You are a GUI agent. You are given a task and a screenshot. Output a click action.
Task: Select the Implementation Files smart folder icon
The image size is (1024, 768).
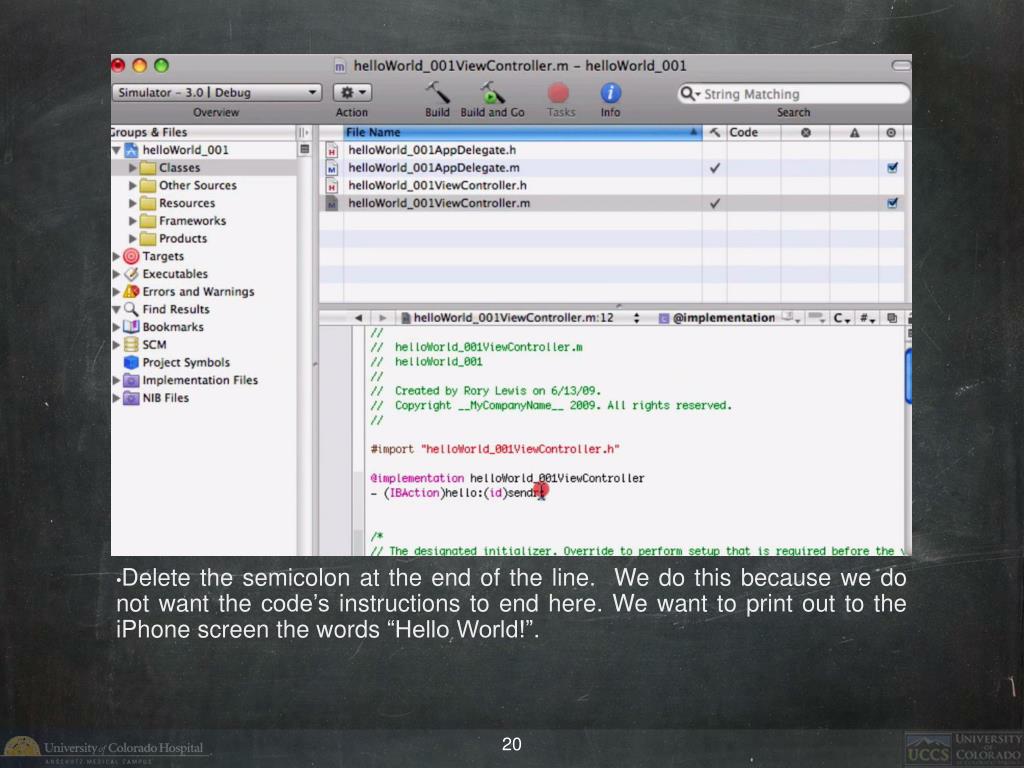click(131, 379)
